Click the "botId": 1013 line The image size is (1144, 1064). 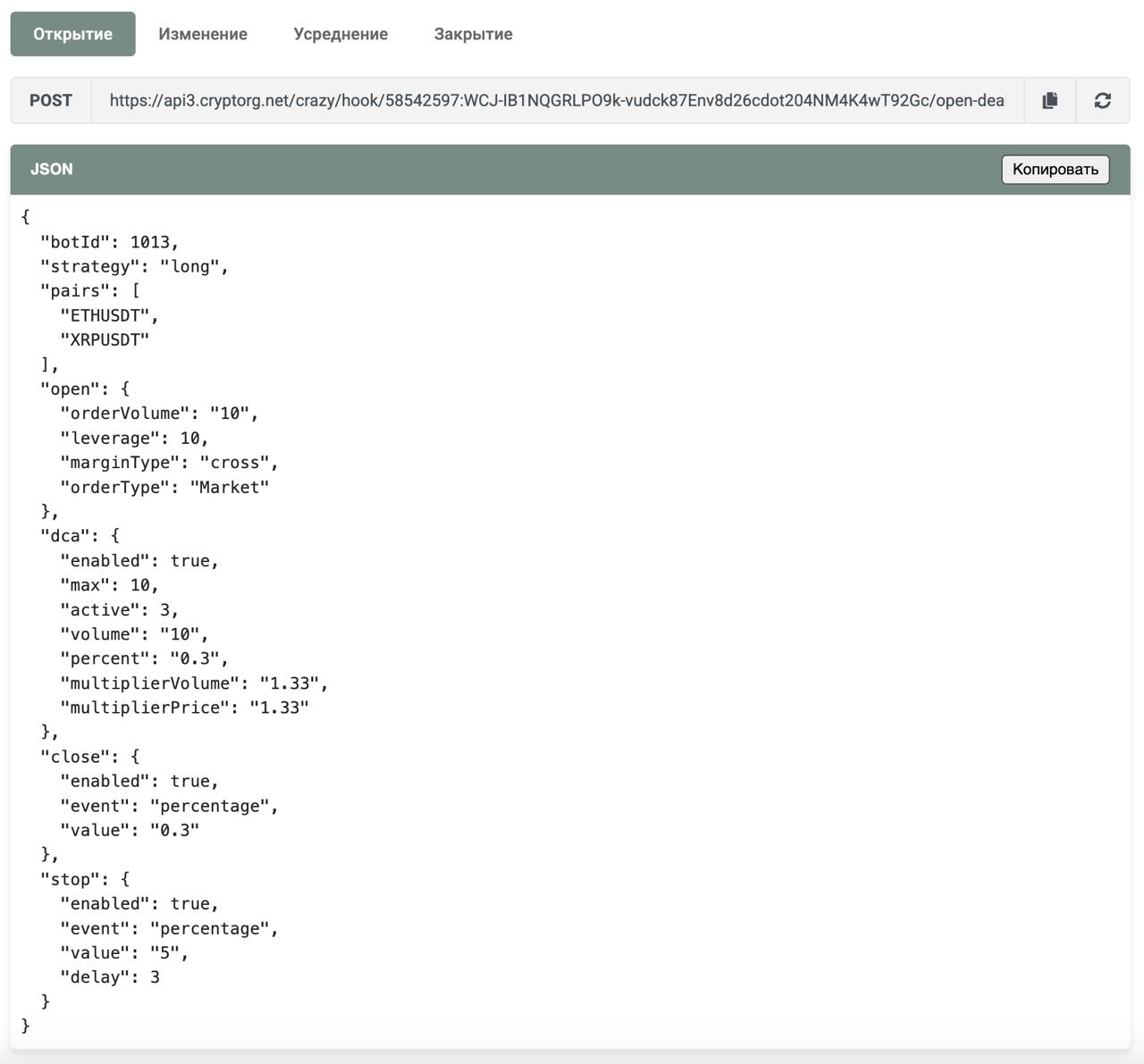click(x=109, y=242)
